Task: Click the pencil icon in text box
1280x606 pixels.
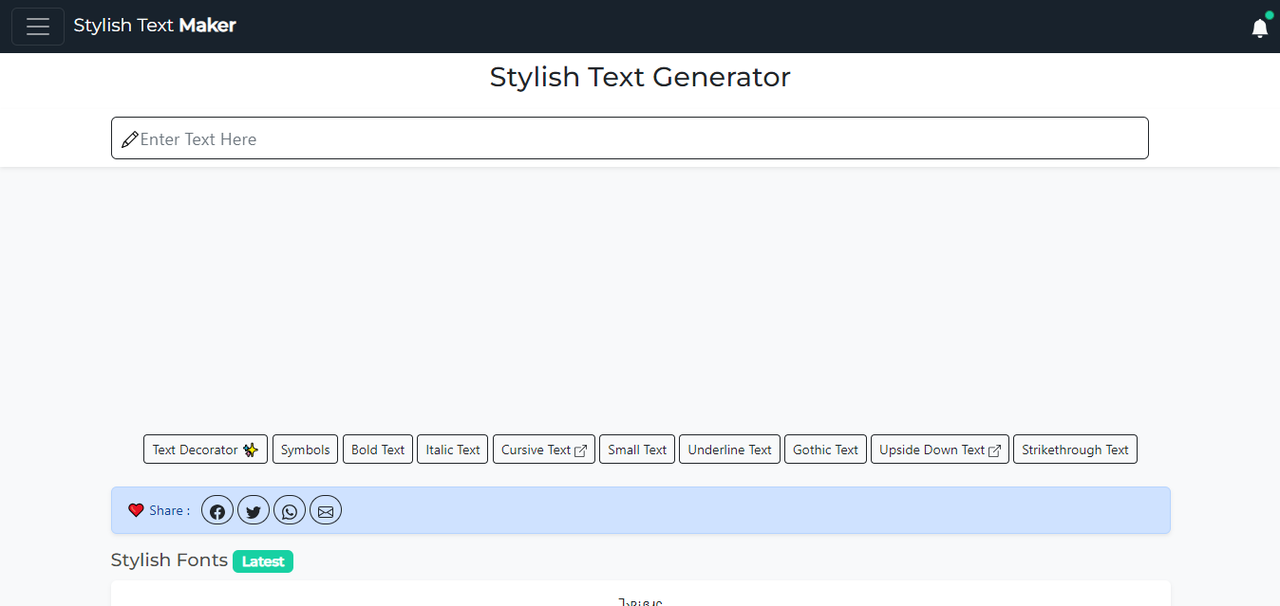Action: click(129, 139)
